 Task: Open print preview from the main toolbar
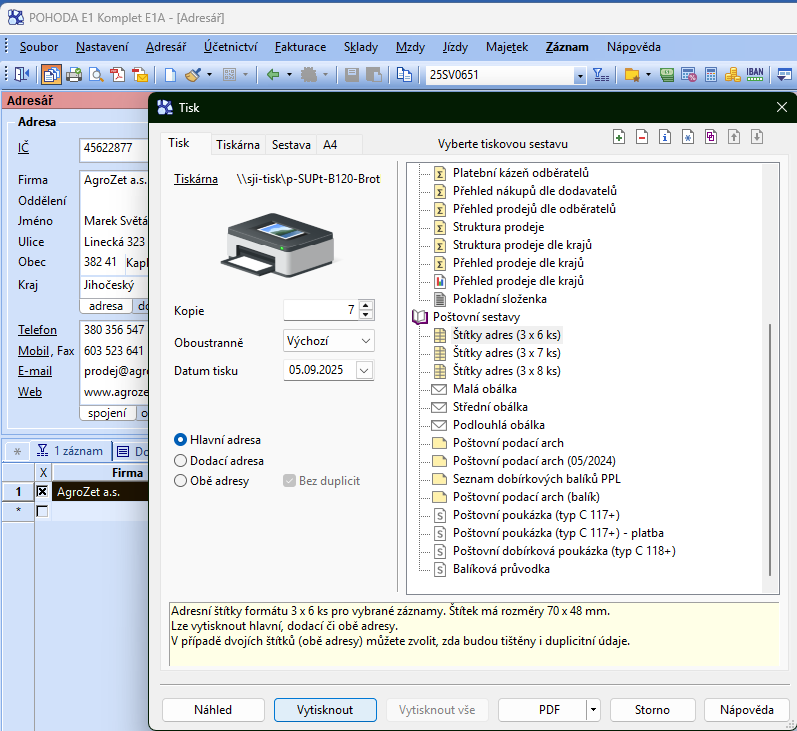(96, 75)
